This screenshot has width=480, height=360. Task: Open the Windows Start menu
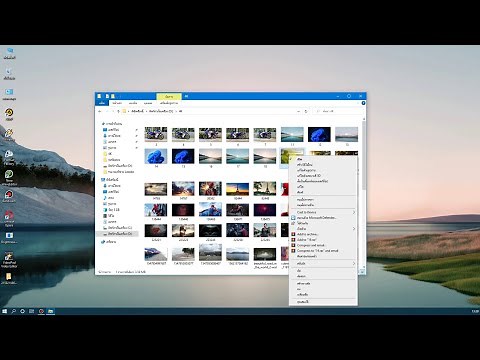[x=4, y=311]
